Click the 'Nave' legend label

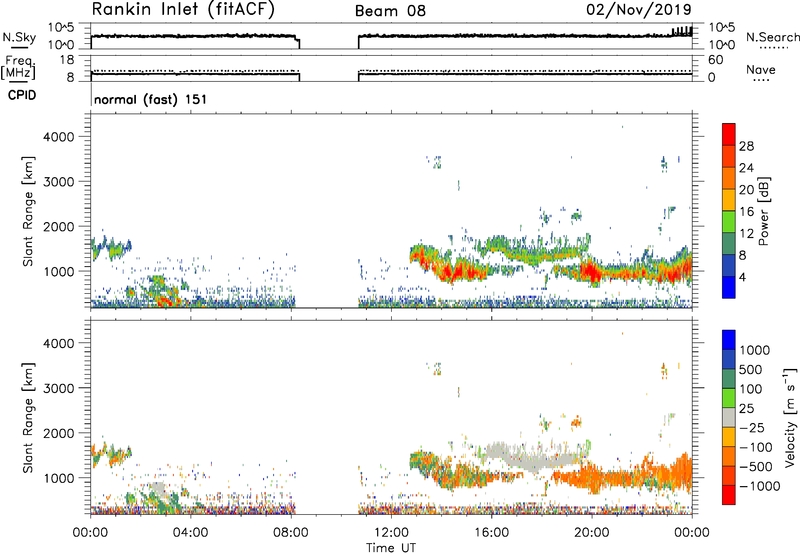coord(761,70)
